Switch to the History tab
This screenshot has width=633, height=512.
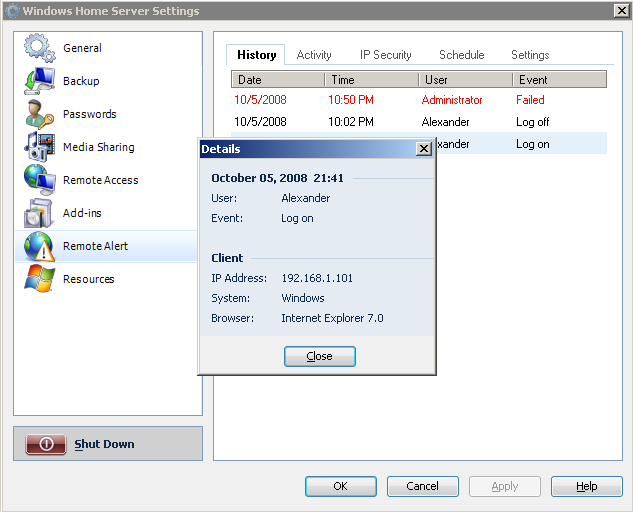click(256, 55)
